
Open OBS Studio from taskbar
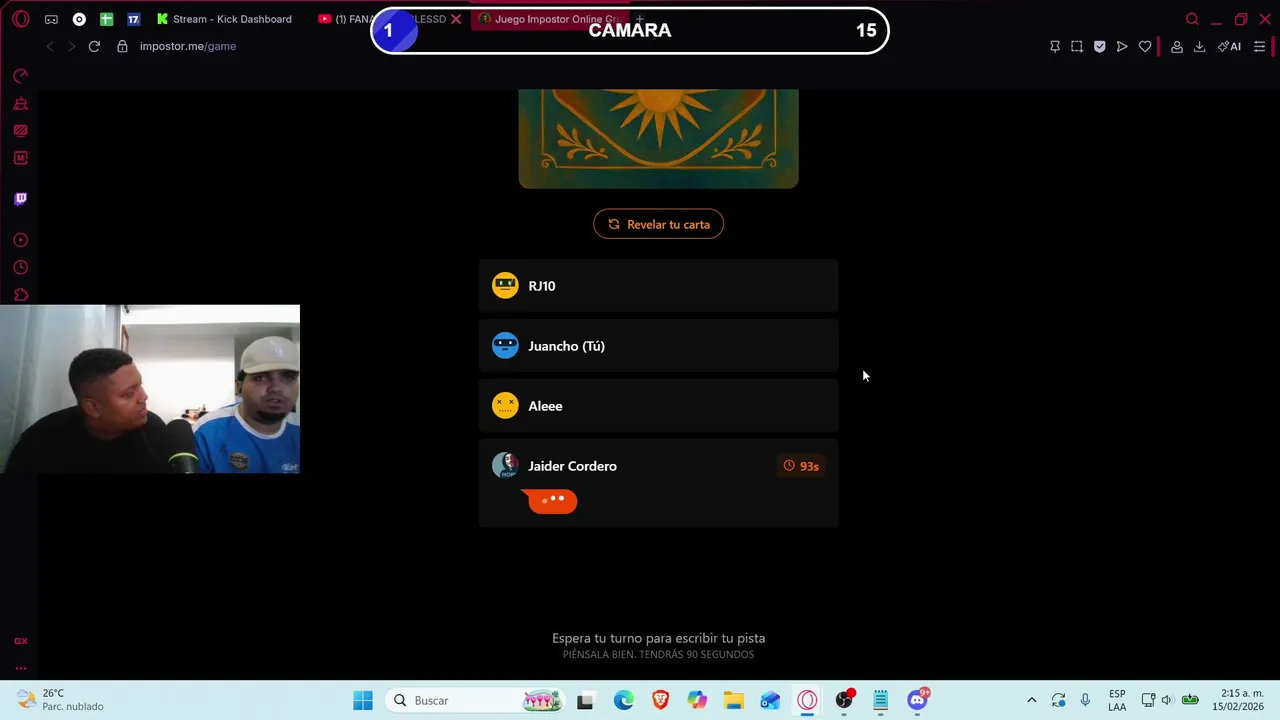pos(844,700)
